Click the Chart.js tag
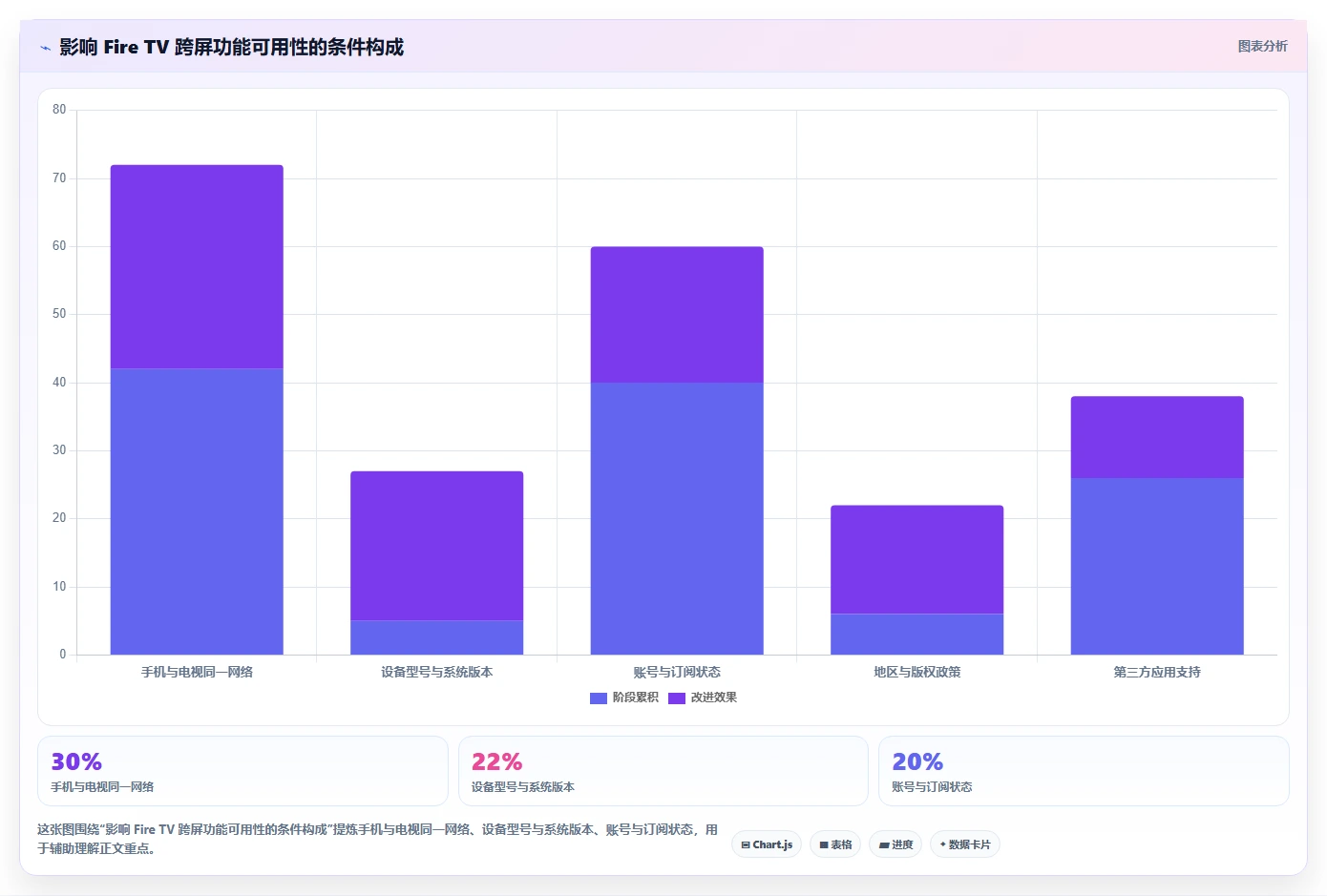The image size is (1327, 896). (767, 844)
